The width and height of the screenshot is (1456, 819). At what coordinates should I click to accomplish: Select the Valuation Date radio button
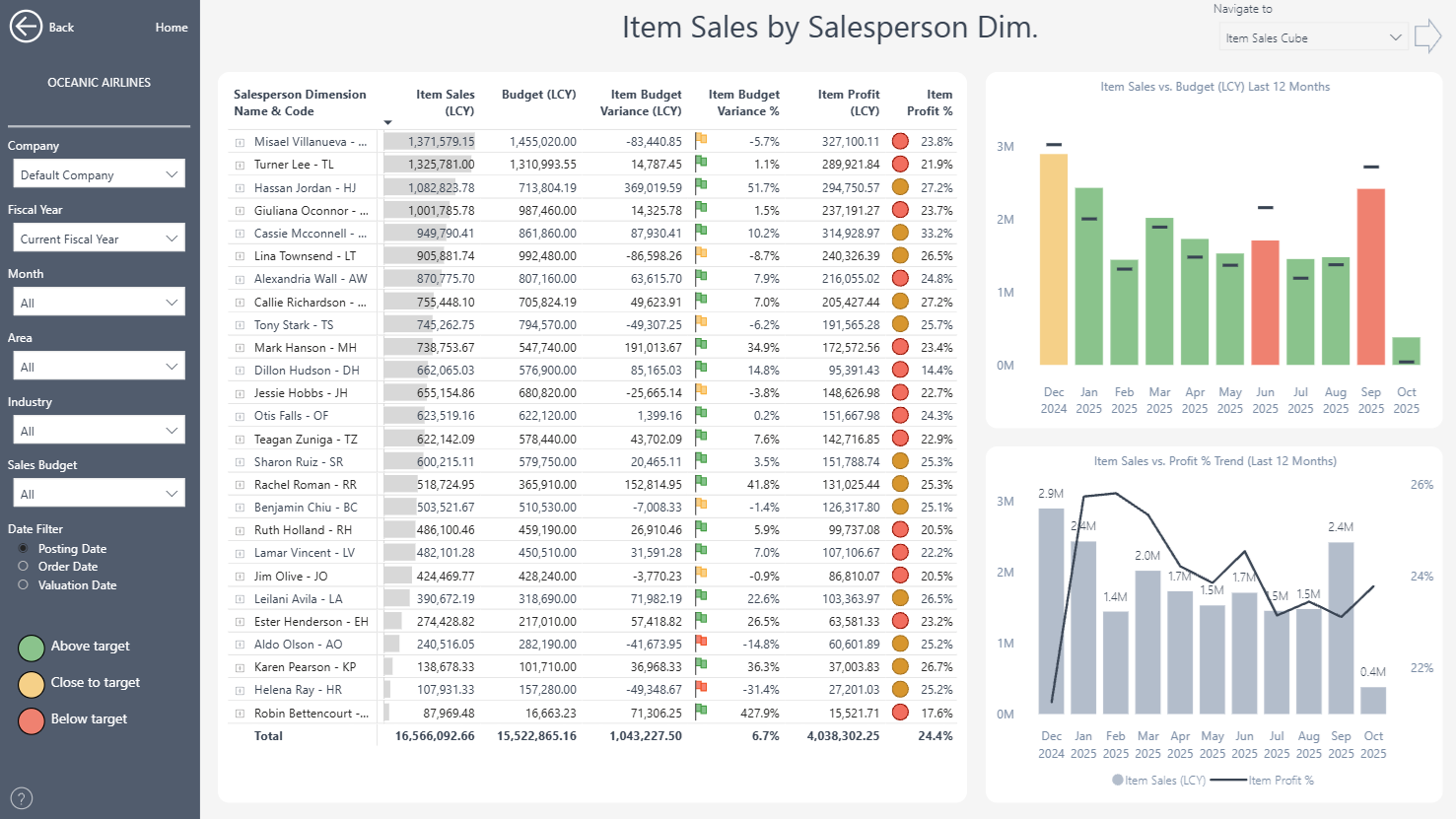pos(23,585)
